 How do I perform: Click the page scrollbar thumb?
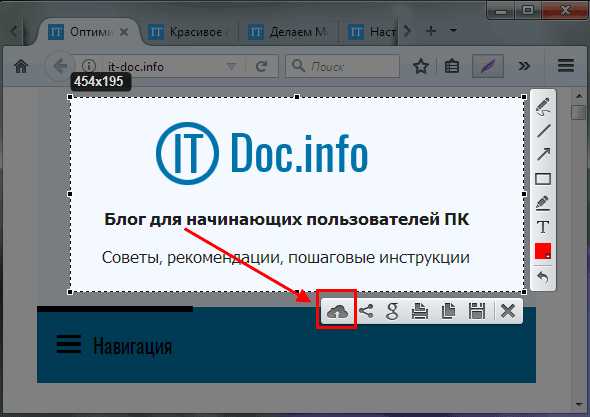(x=578, y=112)
